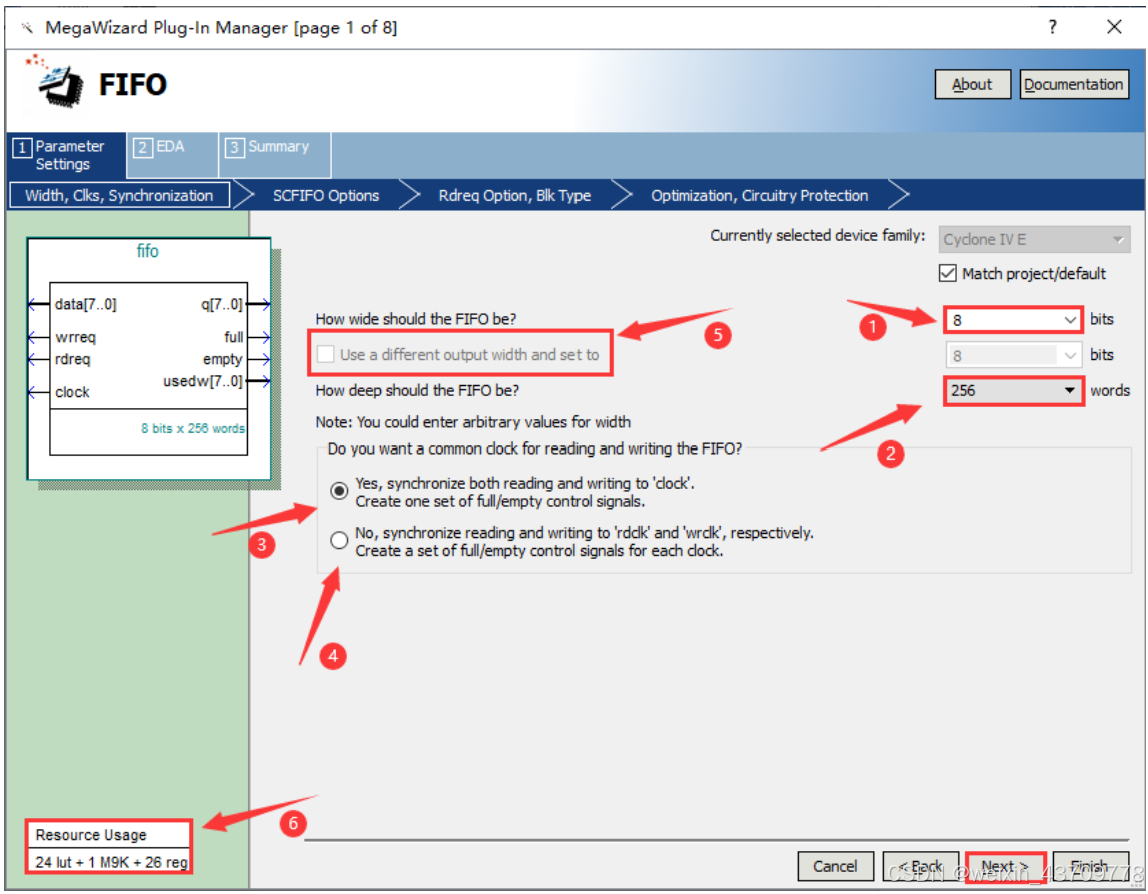
Task: Click the Next button
Action: (x=1004, y=866)
